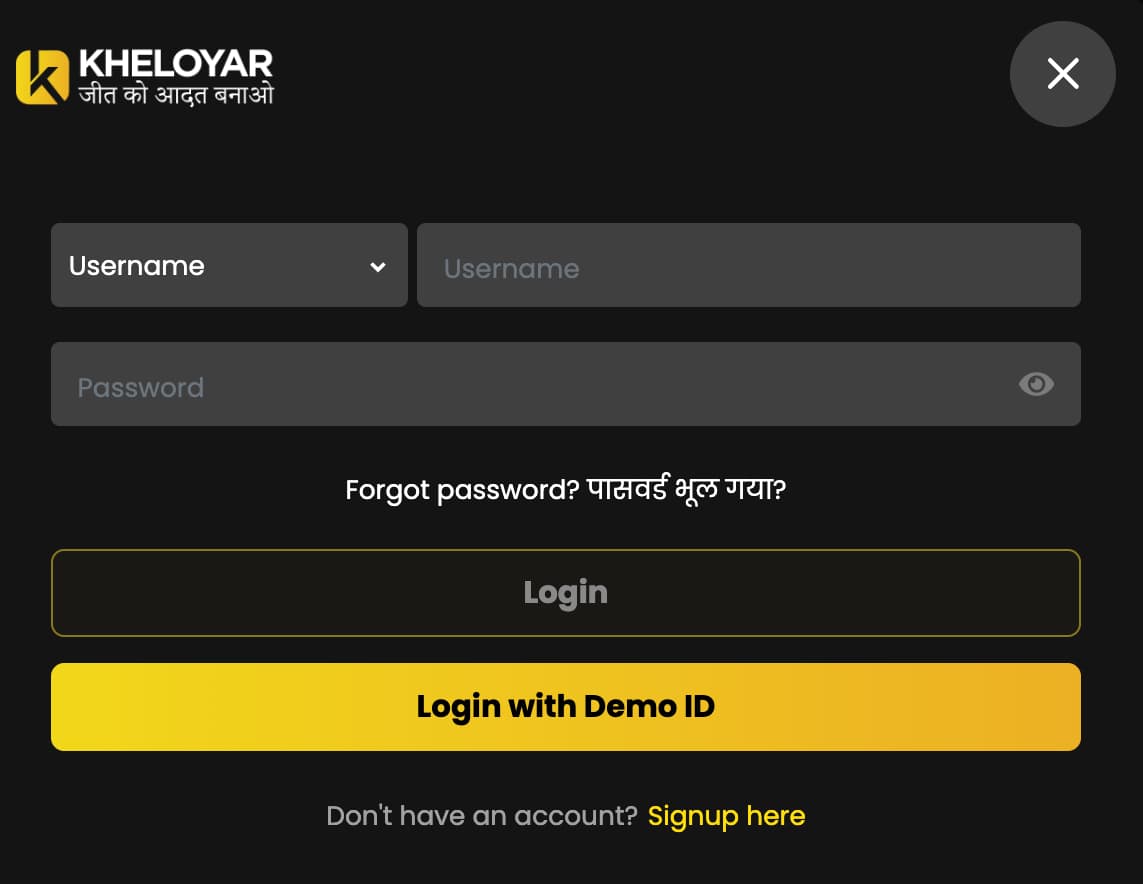Screen dimensions: 1143x884
Task: Click the yellow Kheloyar K logo icon
Action: pos(42,77)
